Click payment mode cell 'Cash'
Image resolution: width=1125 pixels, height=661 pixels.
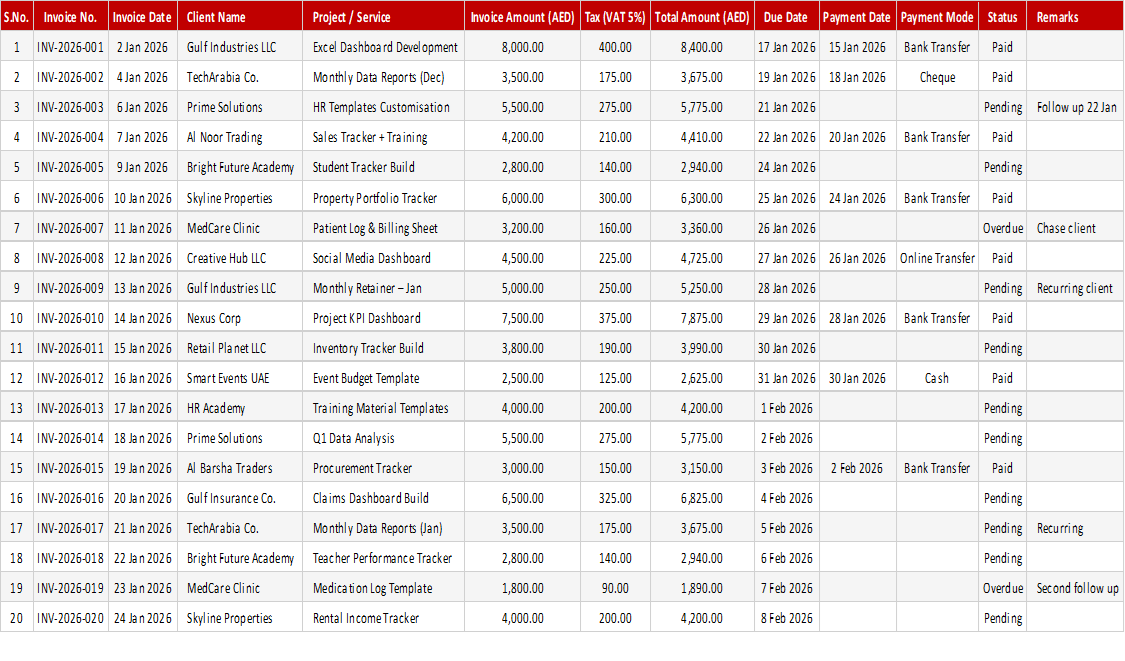point(937,378)
